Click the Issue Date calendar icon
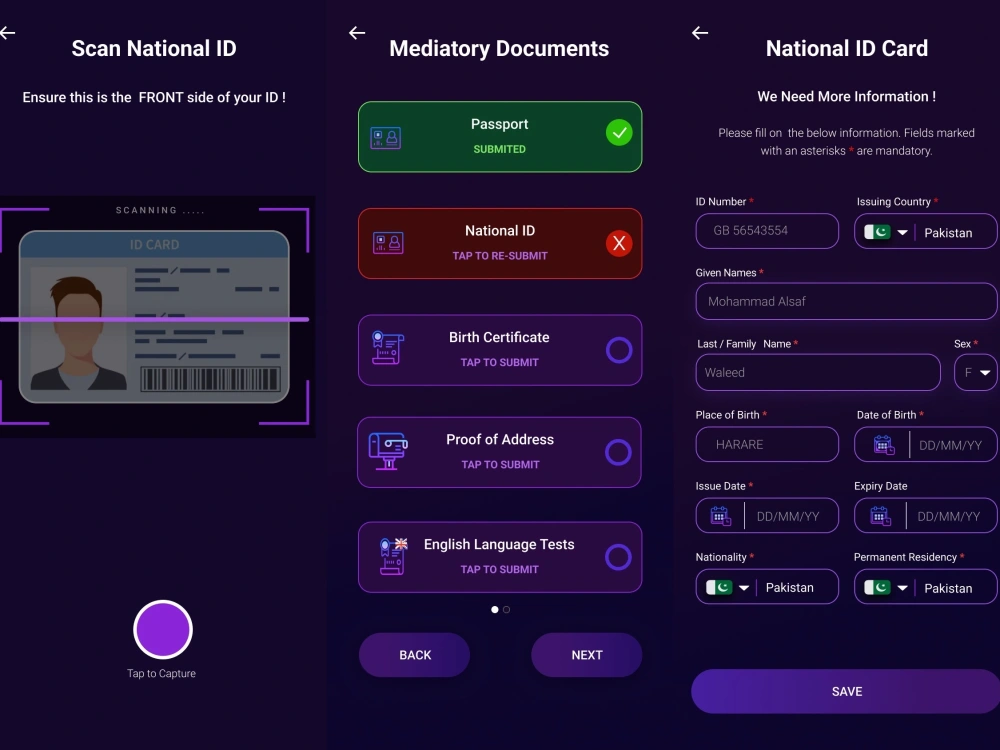Viewport: 1000px width, 750px height. pos(719,515)
